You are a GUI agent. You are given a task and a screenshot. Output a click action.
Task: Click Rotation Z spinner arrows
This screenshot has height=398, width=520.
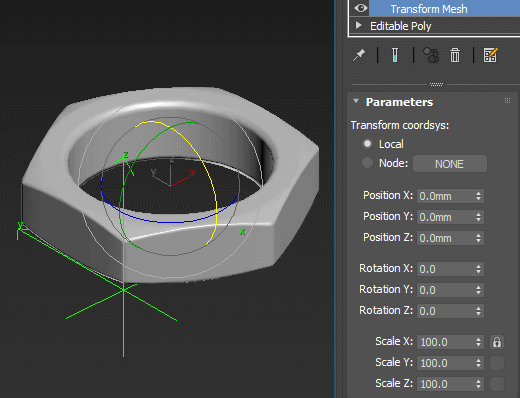click(478, 311)
